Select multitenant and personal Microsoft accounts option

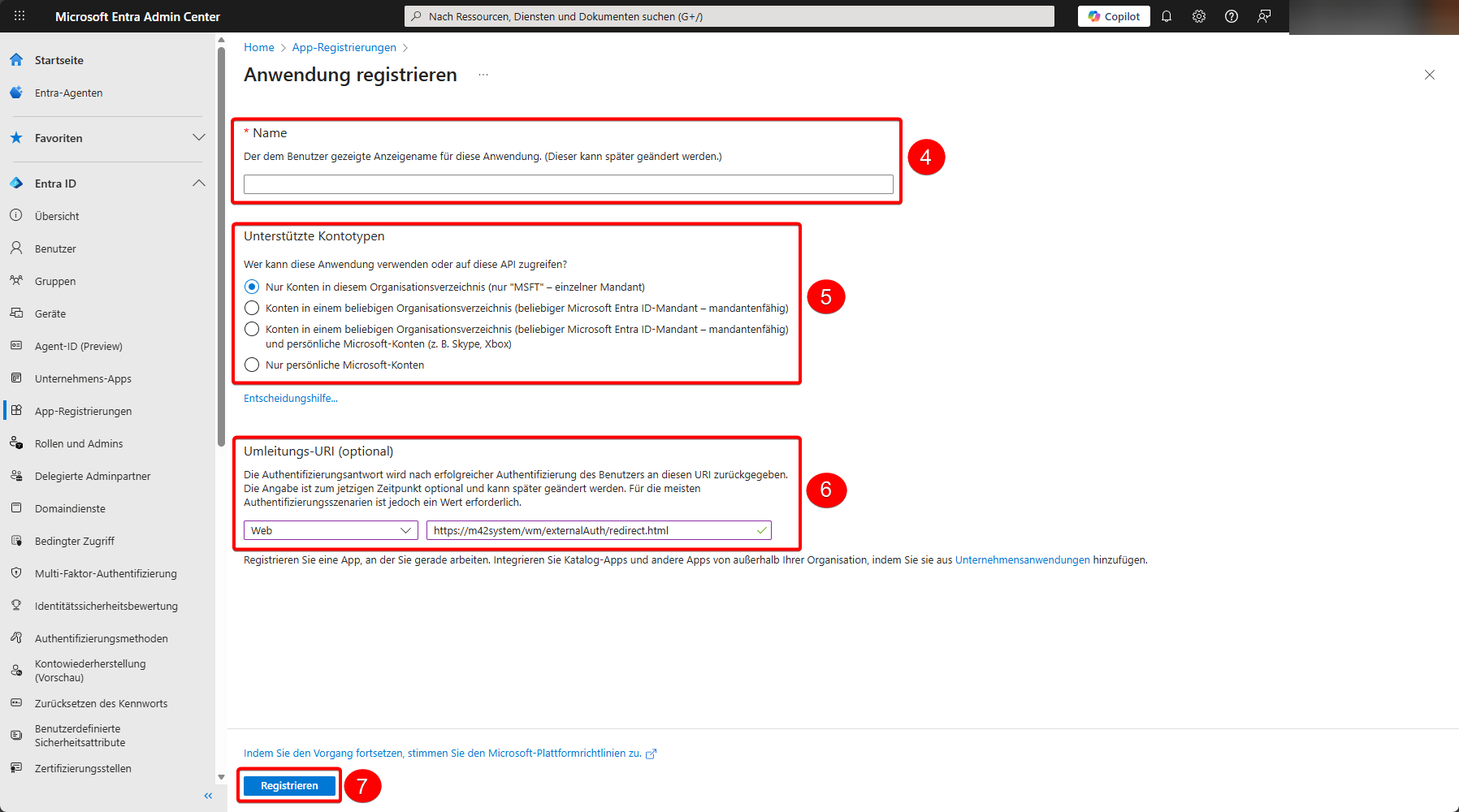[x=252, y=329]
